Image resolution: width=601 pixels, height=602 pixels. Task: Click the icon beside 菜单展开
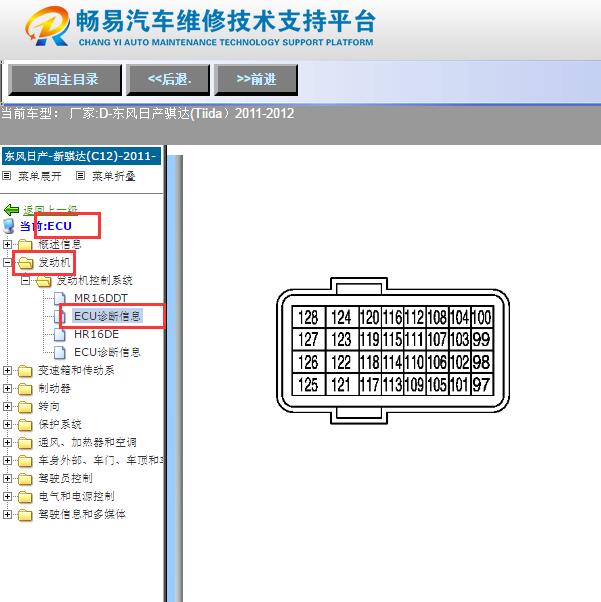click(7, 176)
